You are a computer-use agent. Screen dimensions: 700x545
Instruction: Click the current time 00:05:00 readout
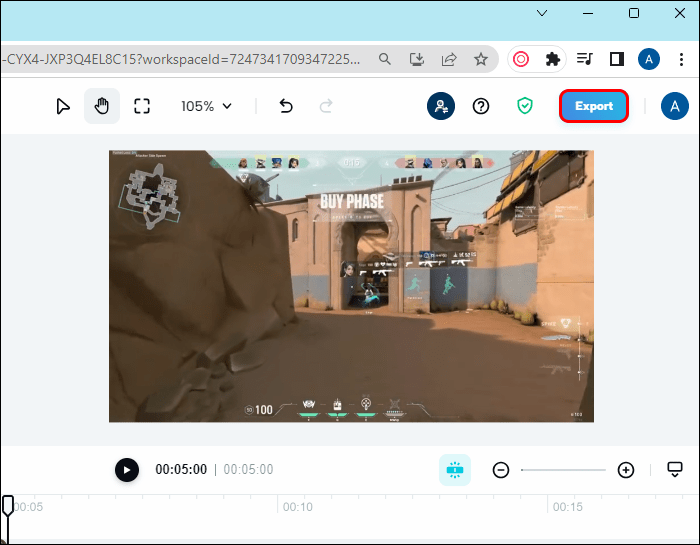[x=181, y=470]
